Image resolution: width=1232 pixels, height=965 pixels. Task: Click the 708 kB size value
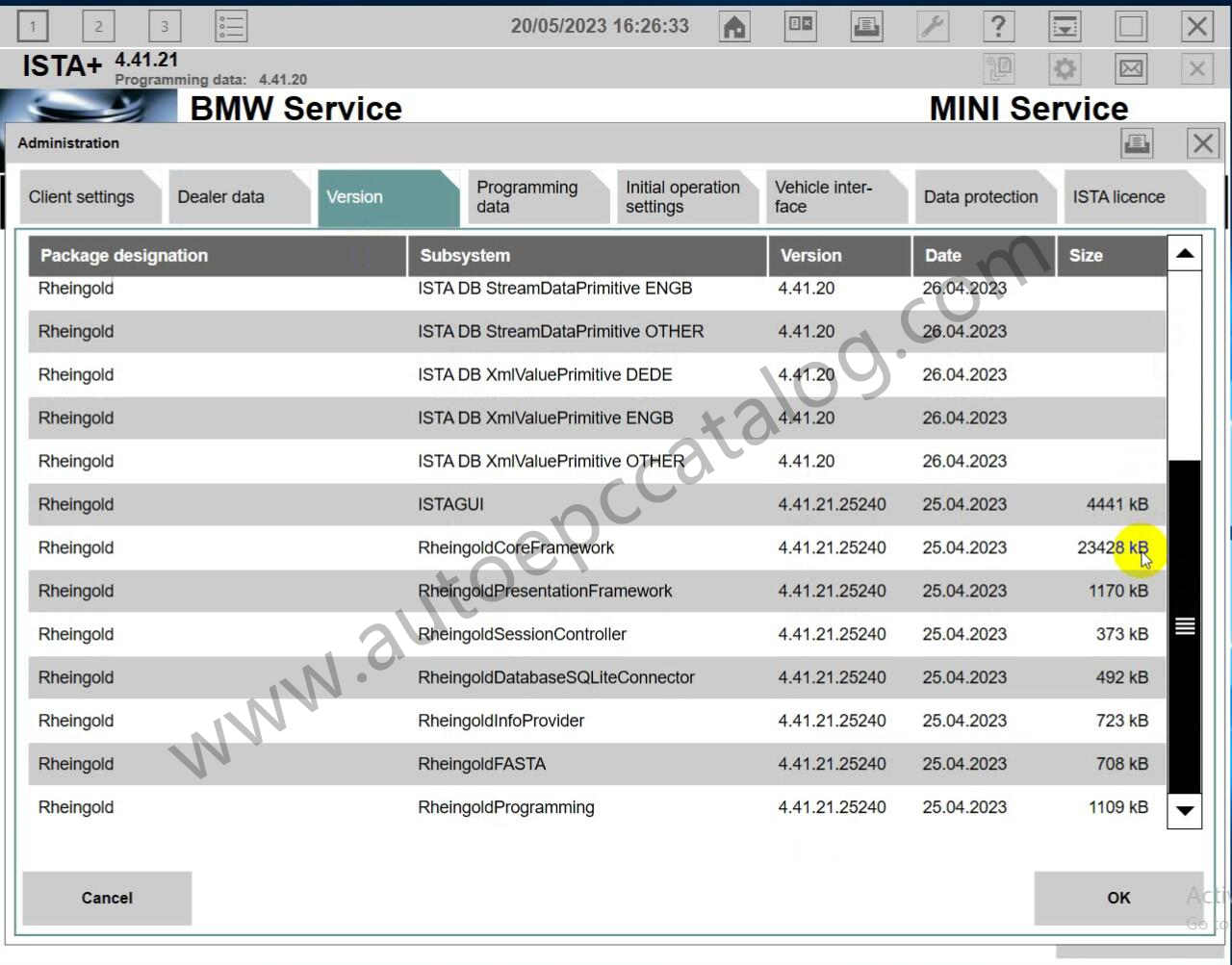1122,765
